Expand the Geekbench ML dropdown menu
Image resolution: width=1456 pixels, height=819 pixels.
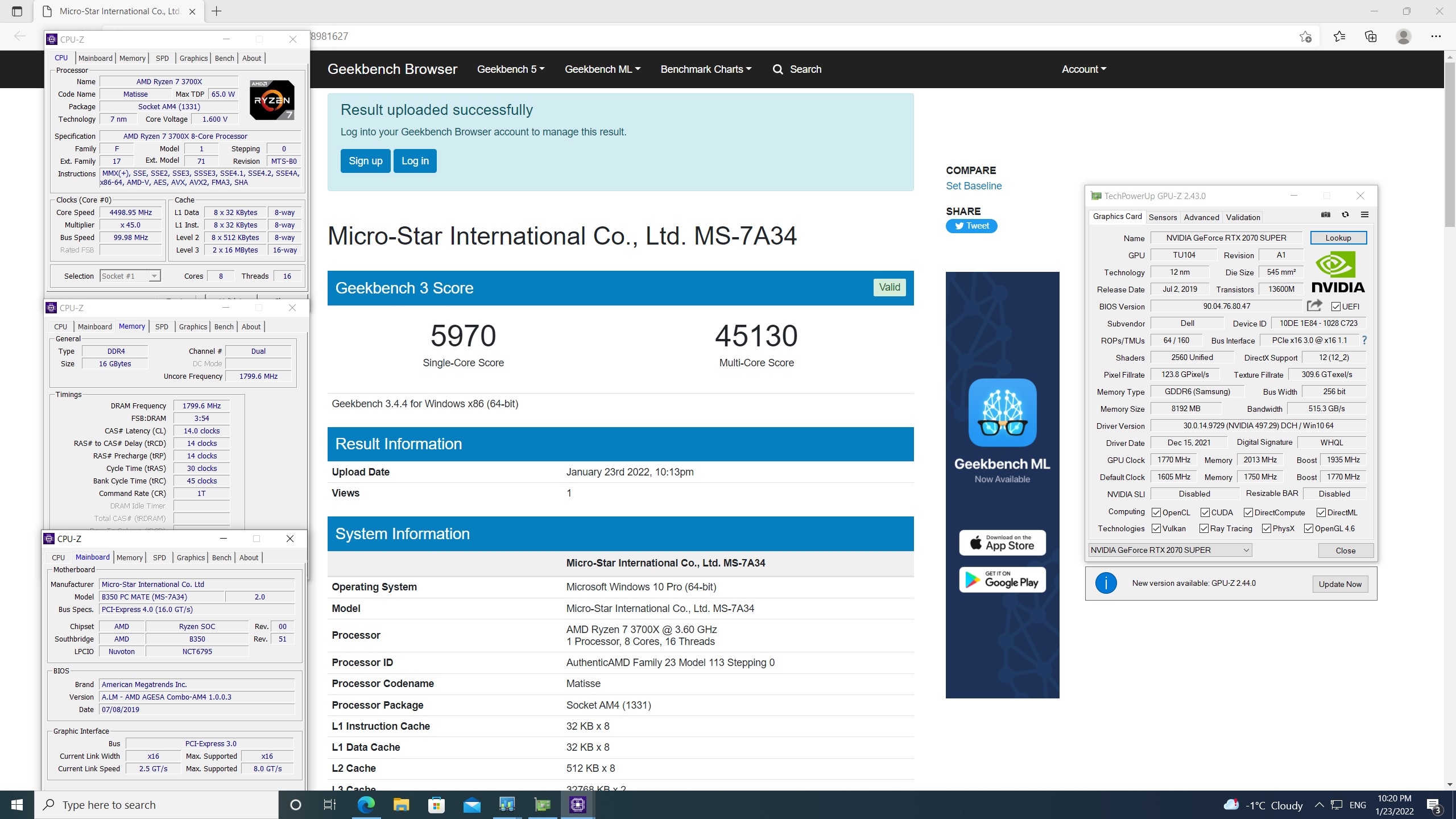(x=602, y=69)
